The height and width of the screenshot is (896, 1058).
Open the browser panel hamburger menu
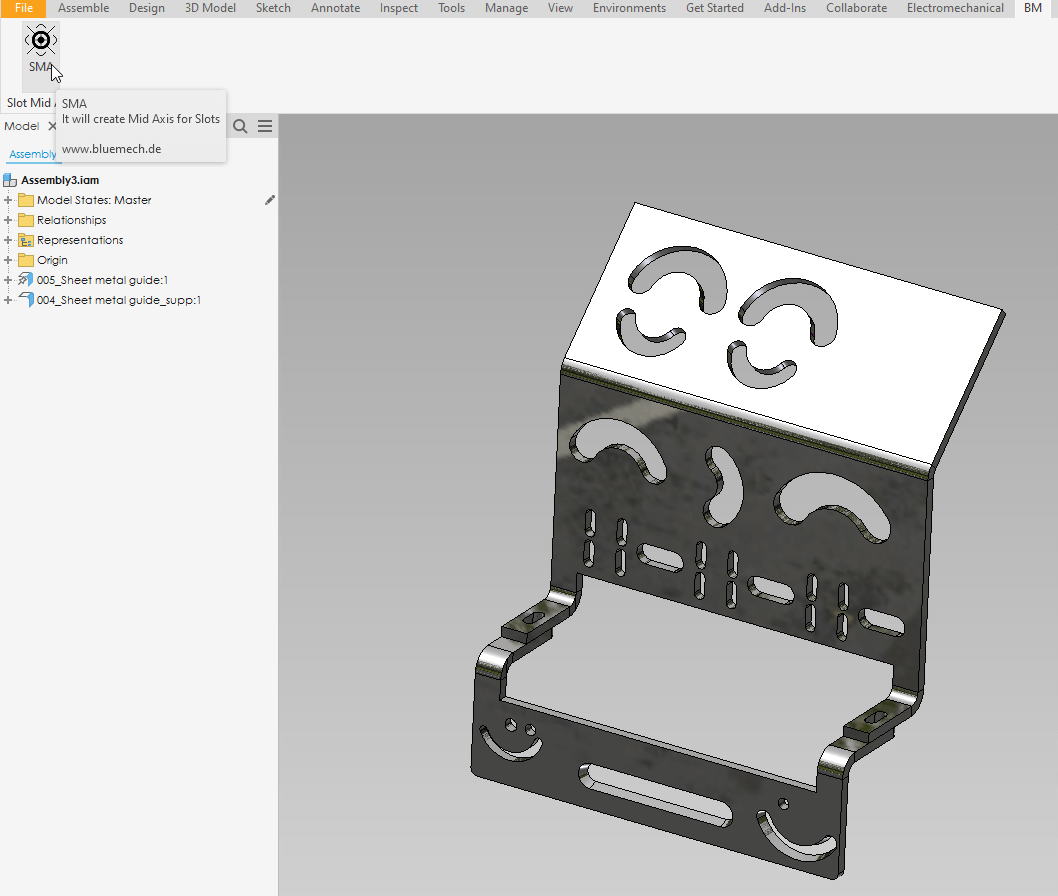265,126
